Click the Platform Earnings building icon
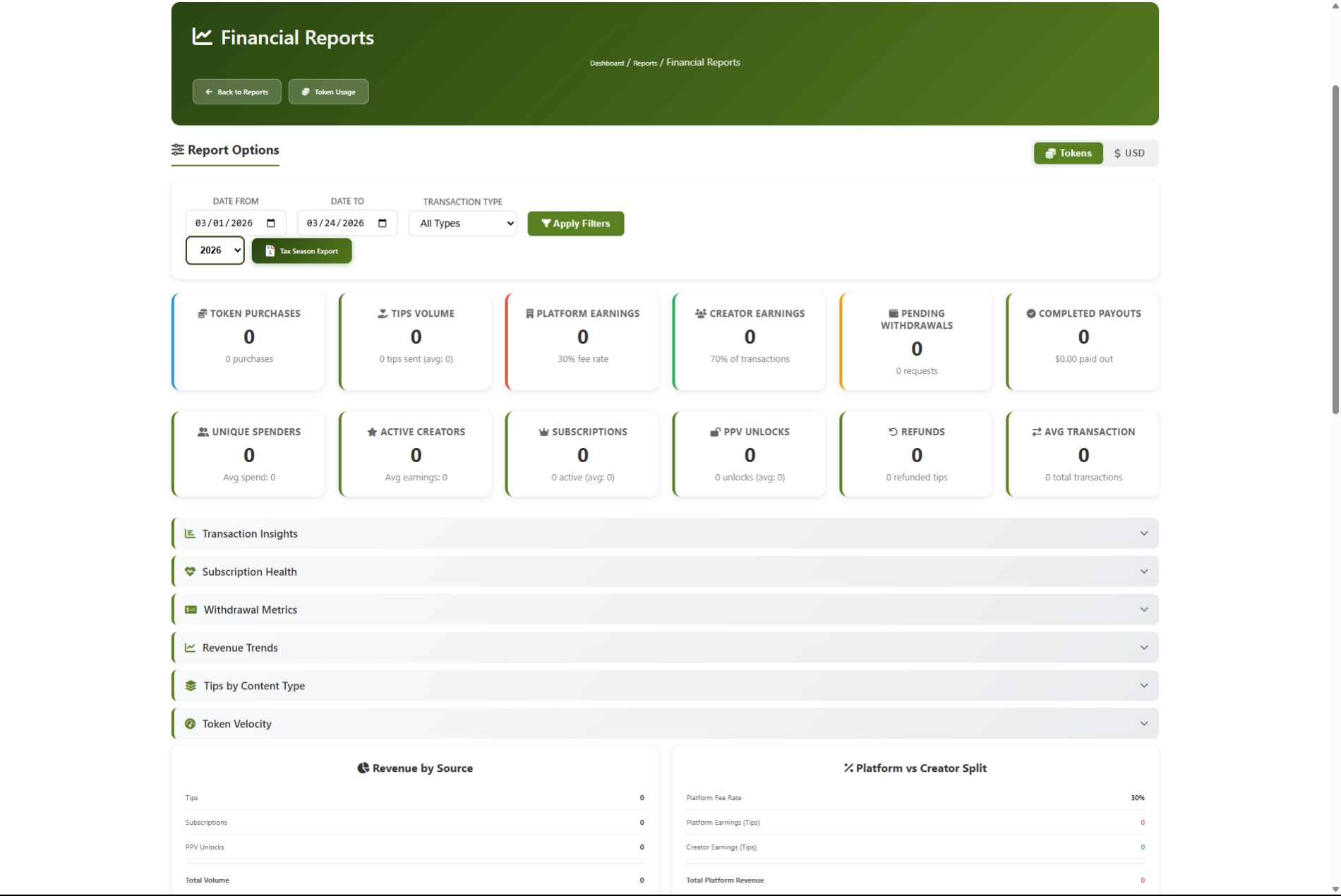The image size is (1341, 896). tap(530, 313)
